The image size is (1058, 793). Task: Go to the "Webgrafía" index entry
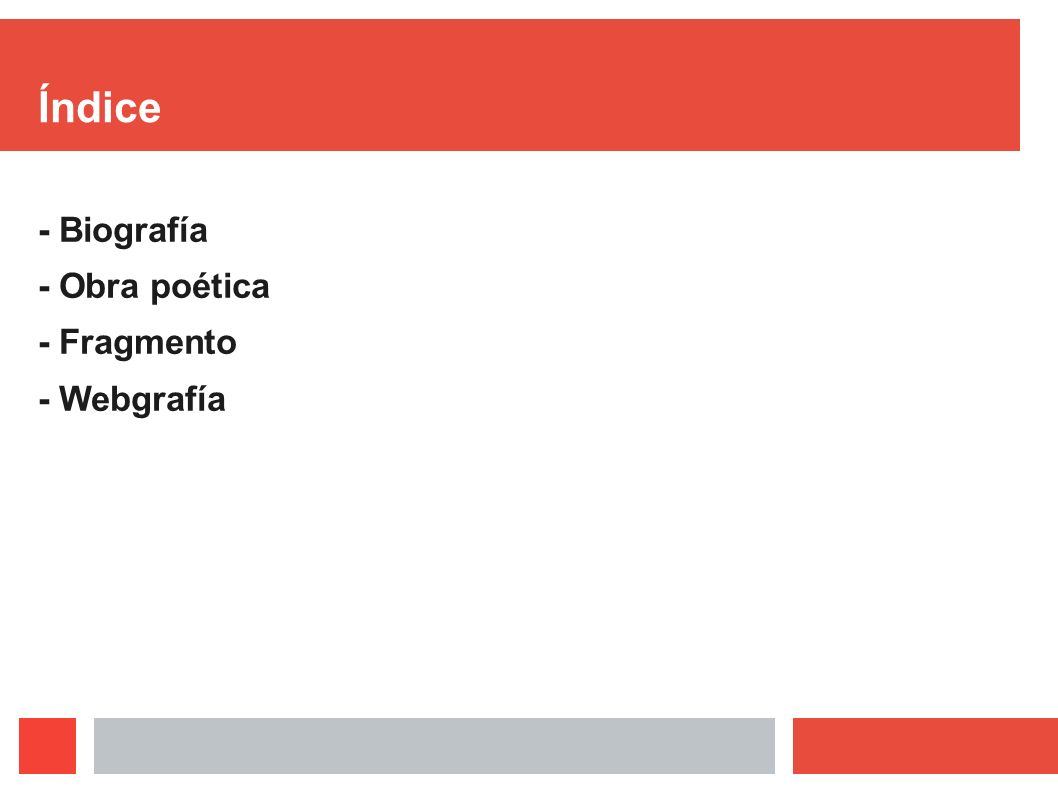(x=142, y=399)
